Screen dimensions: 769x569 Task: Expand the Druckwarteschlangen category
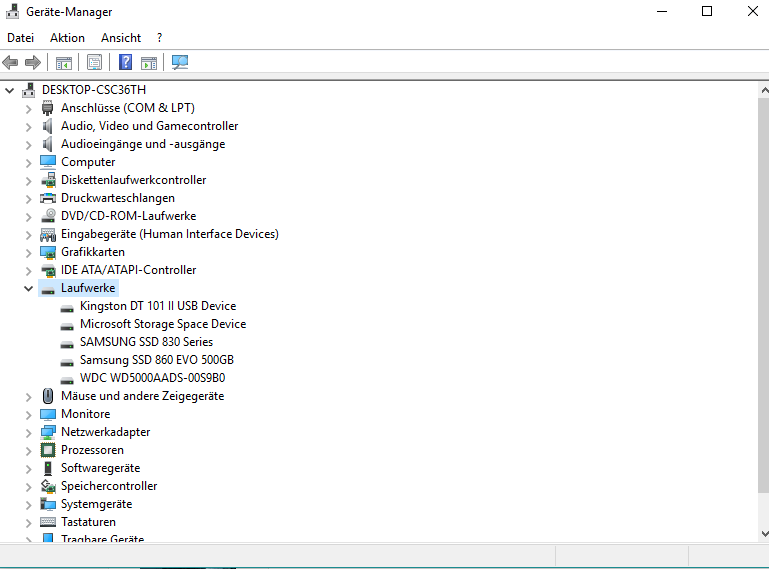coord(28,199)
